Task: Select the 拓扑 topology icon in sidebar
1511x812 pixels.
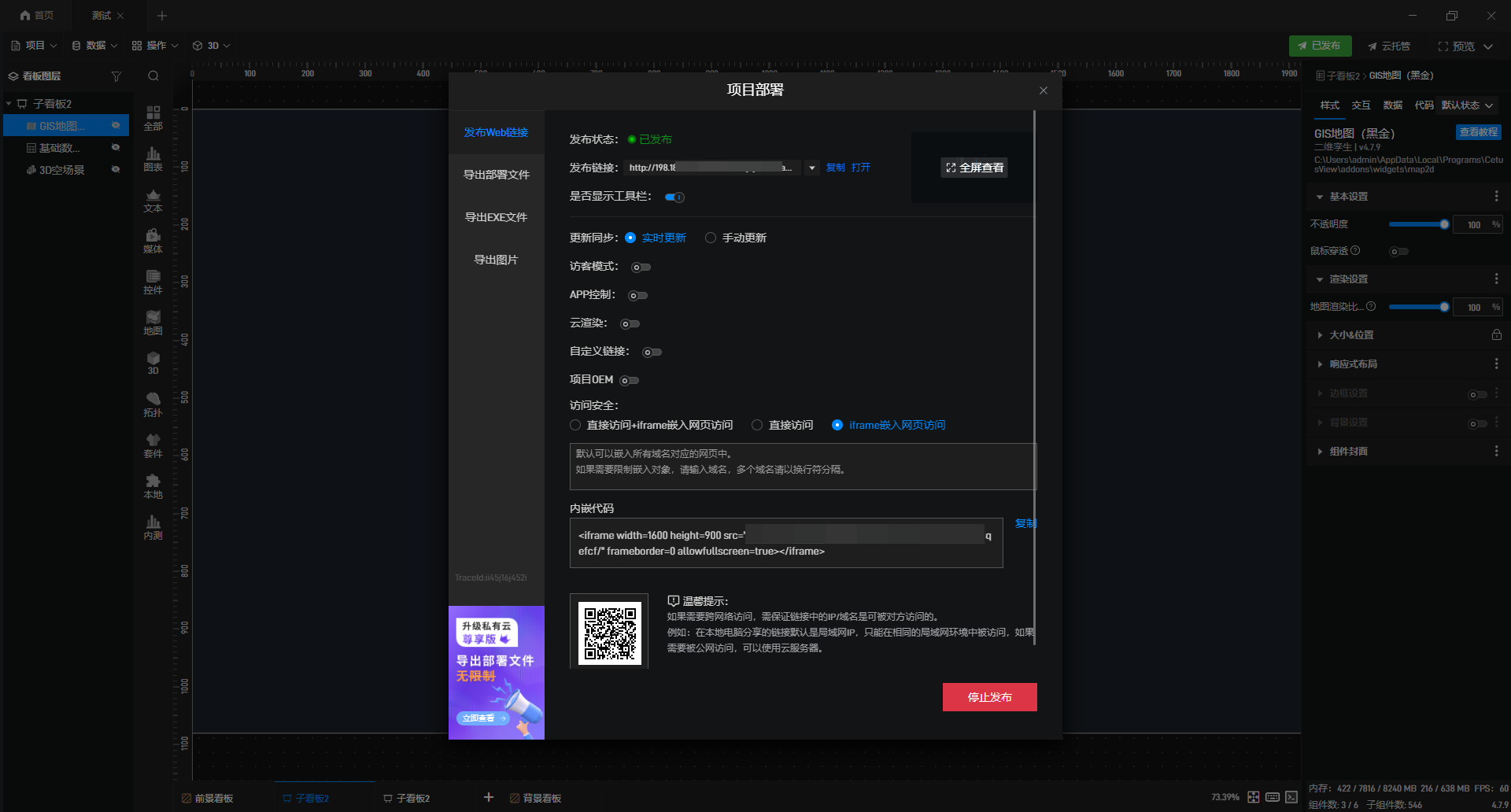Action: coord(153,405)
